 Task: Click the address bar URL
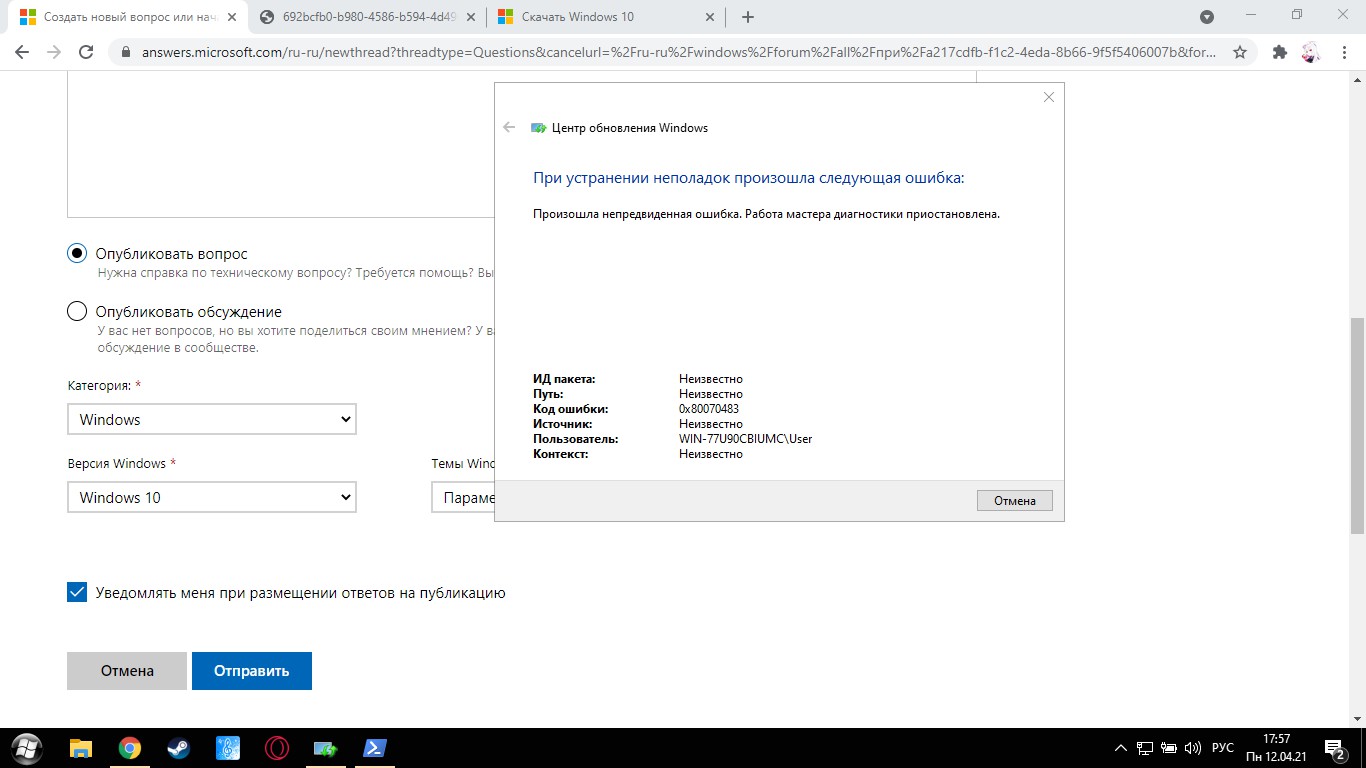point(680,52)
